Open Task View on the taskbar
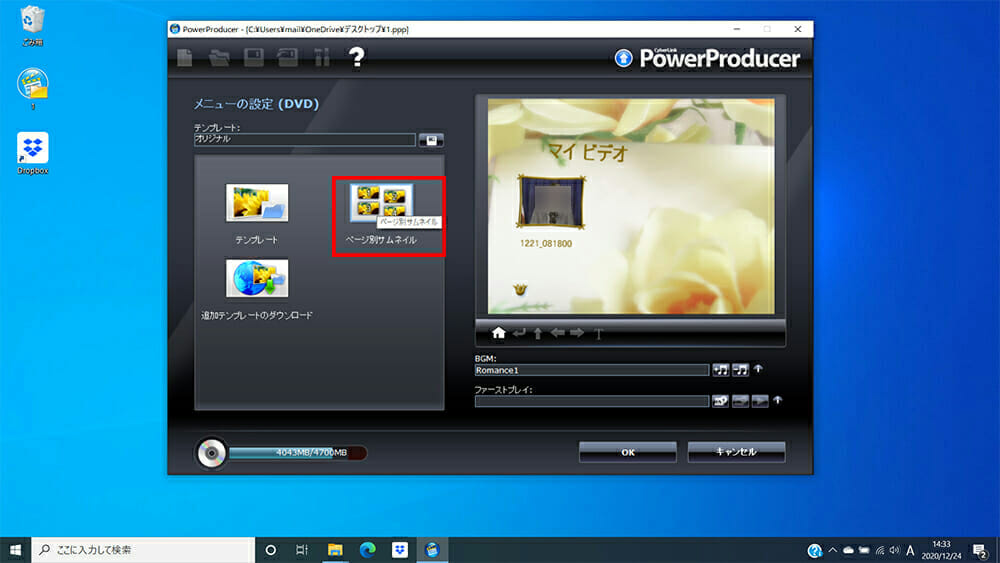1000x563 pixels. pyautogui.click(x=302, y=550)
